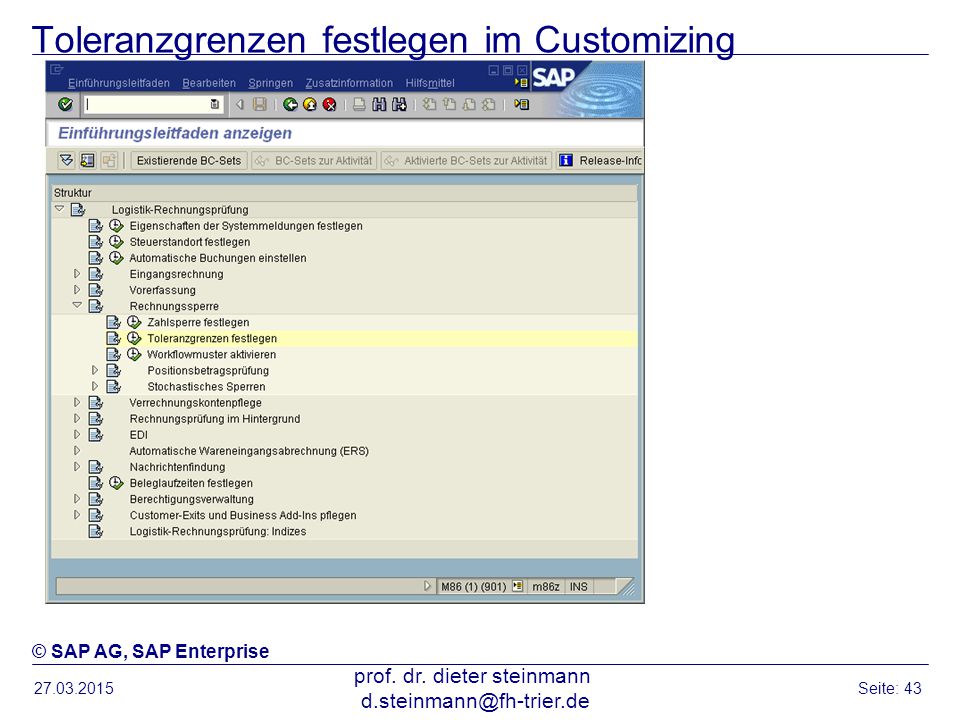
Task: Click documentation icon for Logistik-Rechnungsprüfung: Indizes
Action: coord(96,531)
